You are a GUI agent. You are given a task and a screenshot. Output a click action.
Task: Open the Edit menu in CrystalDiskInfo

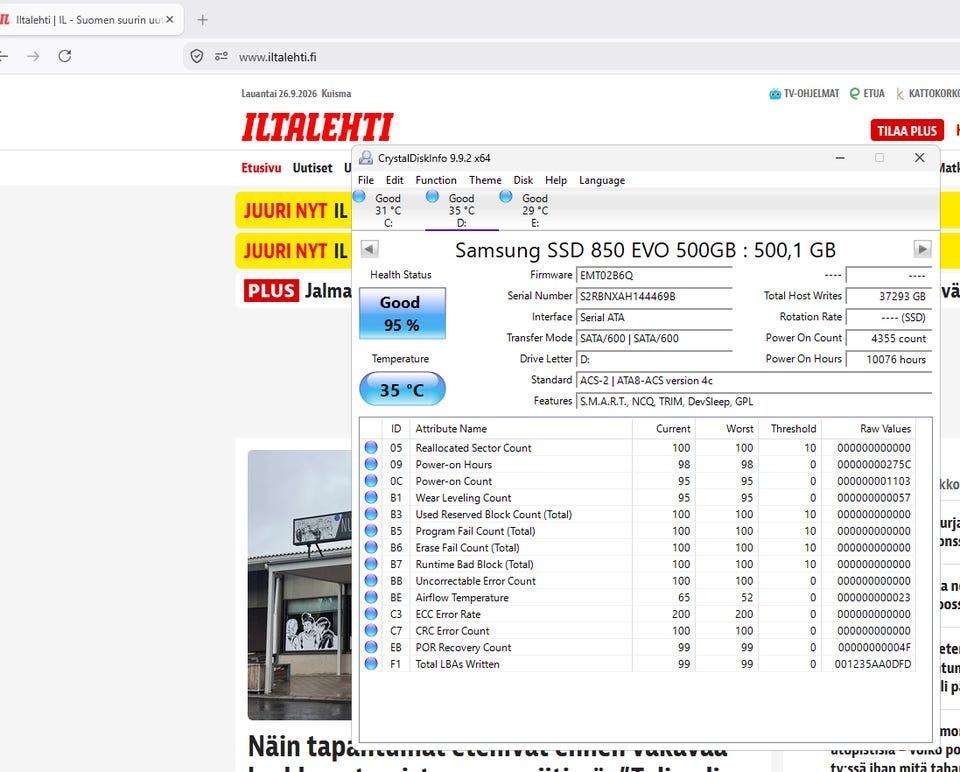click(x=394, y=180)
